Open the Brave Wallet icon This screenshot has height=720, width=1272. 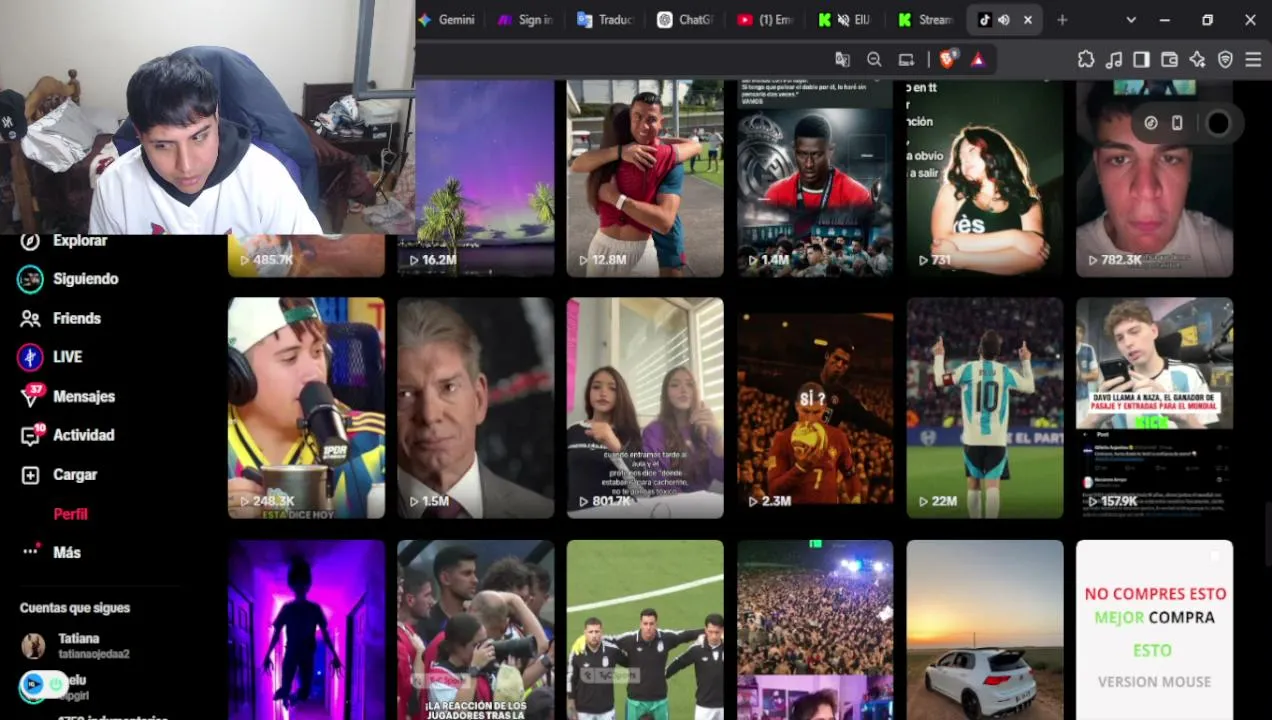click(1169, 60)
